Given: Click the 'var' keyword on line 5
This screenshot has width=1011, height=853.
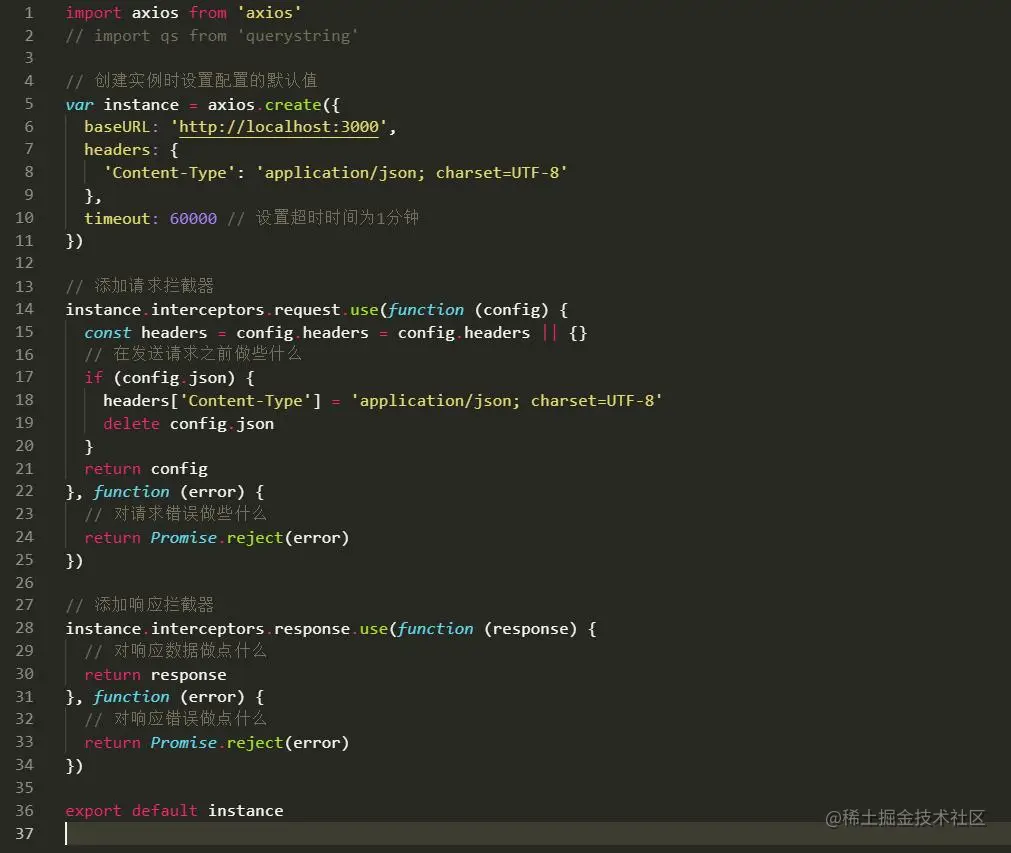Looking at the screenshot, I should pyautogui.click(x=79, y=104).
